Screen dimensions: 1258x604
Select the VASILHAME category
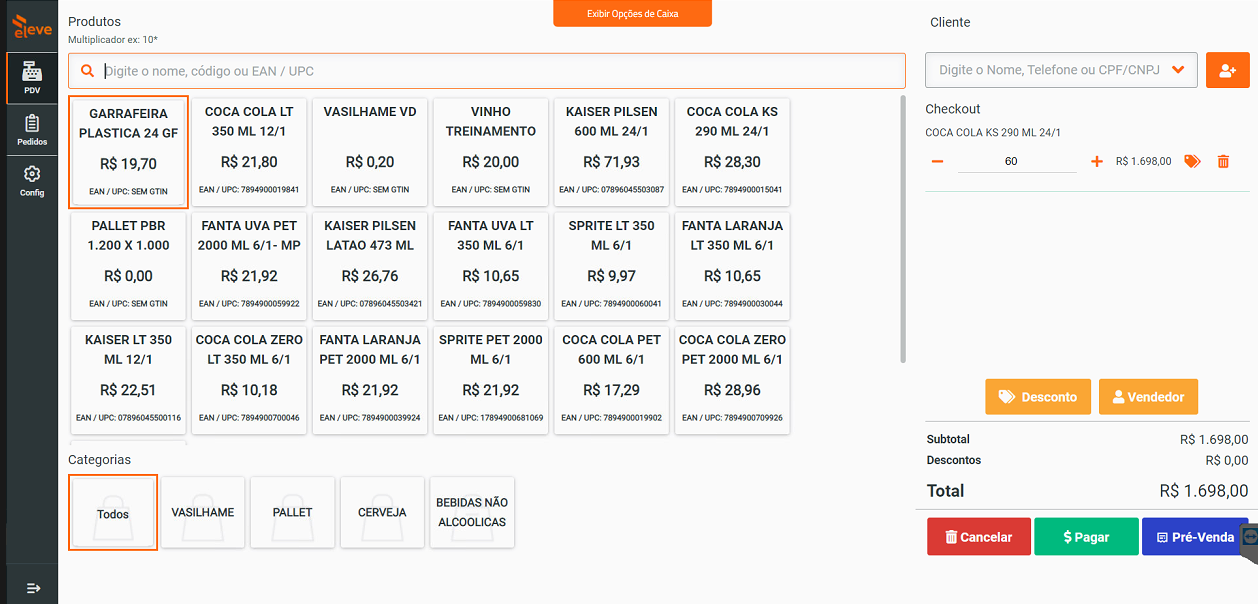(x=203, y=512)
